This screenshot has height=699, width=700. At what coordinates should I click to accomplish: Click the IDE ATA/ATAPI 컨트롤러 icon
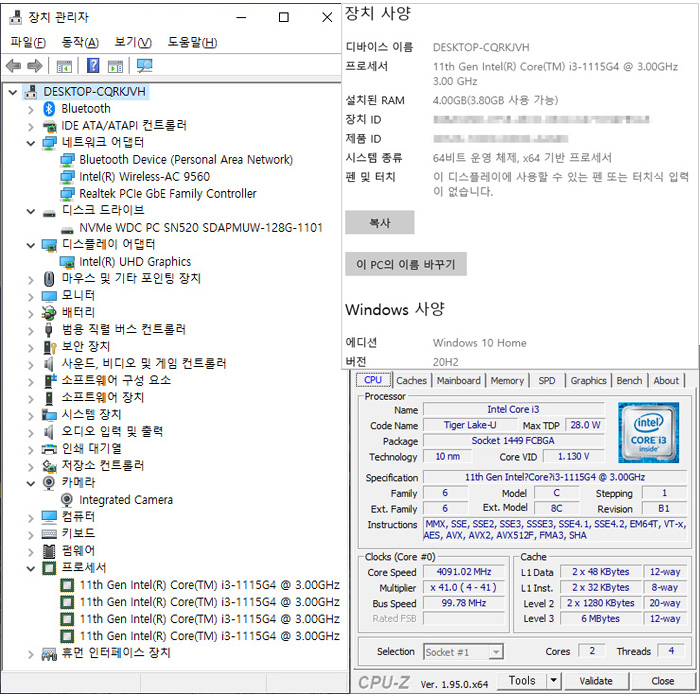(49, 126)
